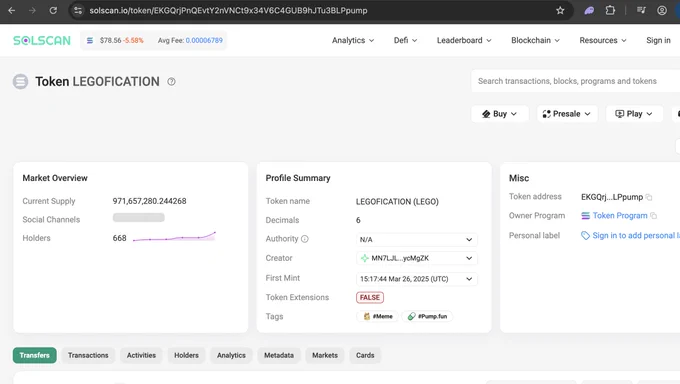Screen dimensions: 680x384
Task: Reload the page with the refresh icon
Action: pos(53,10)
